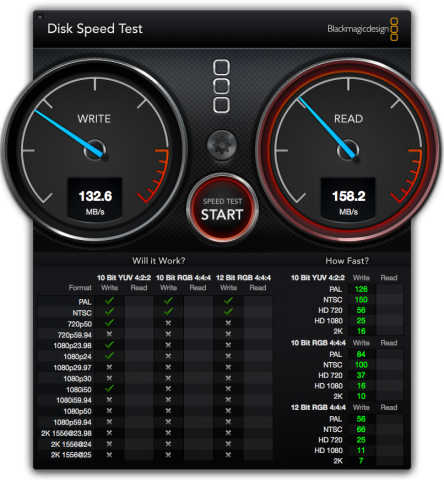Click the Disk Speed Test title

(95, 29)
